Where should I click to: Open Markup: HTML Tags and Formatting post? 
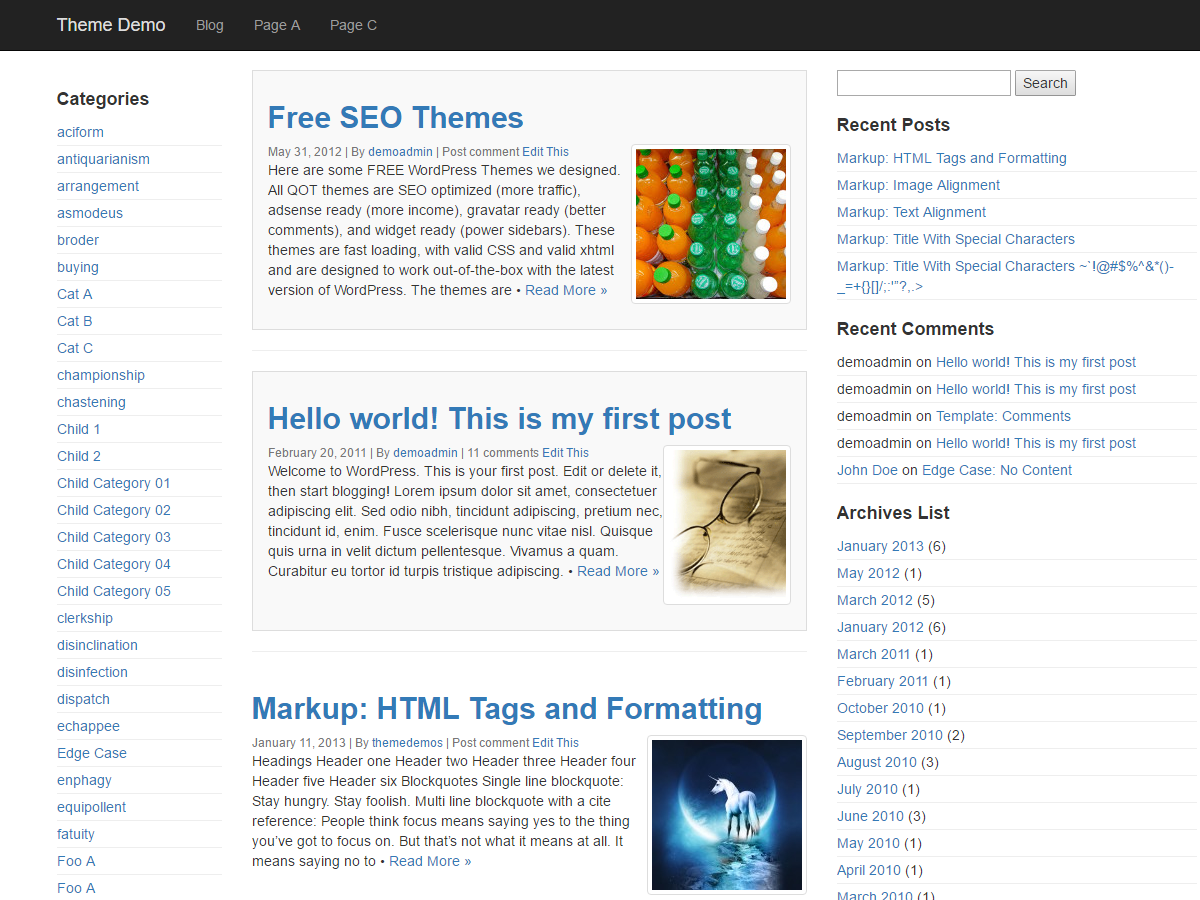coord(506,709)
